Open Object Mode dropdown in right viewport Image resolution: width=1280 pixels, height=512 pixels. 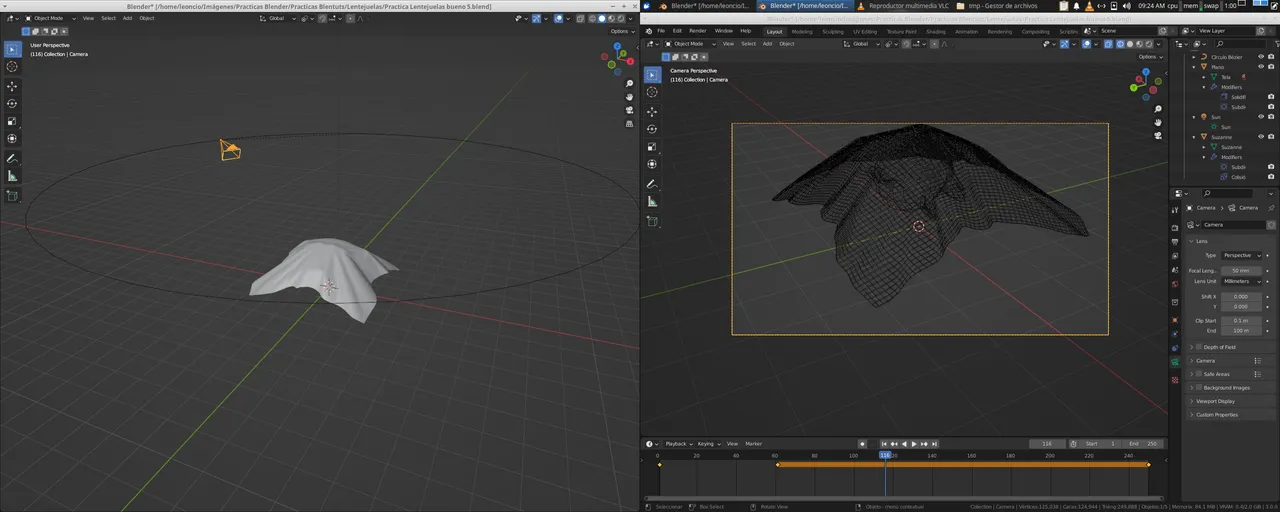pos(689,44)
